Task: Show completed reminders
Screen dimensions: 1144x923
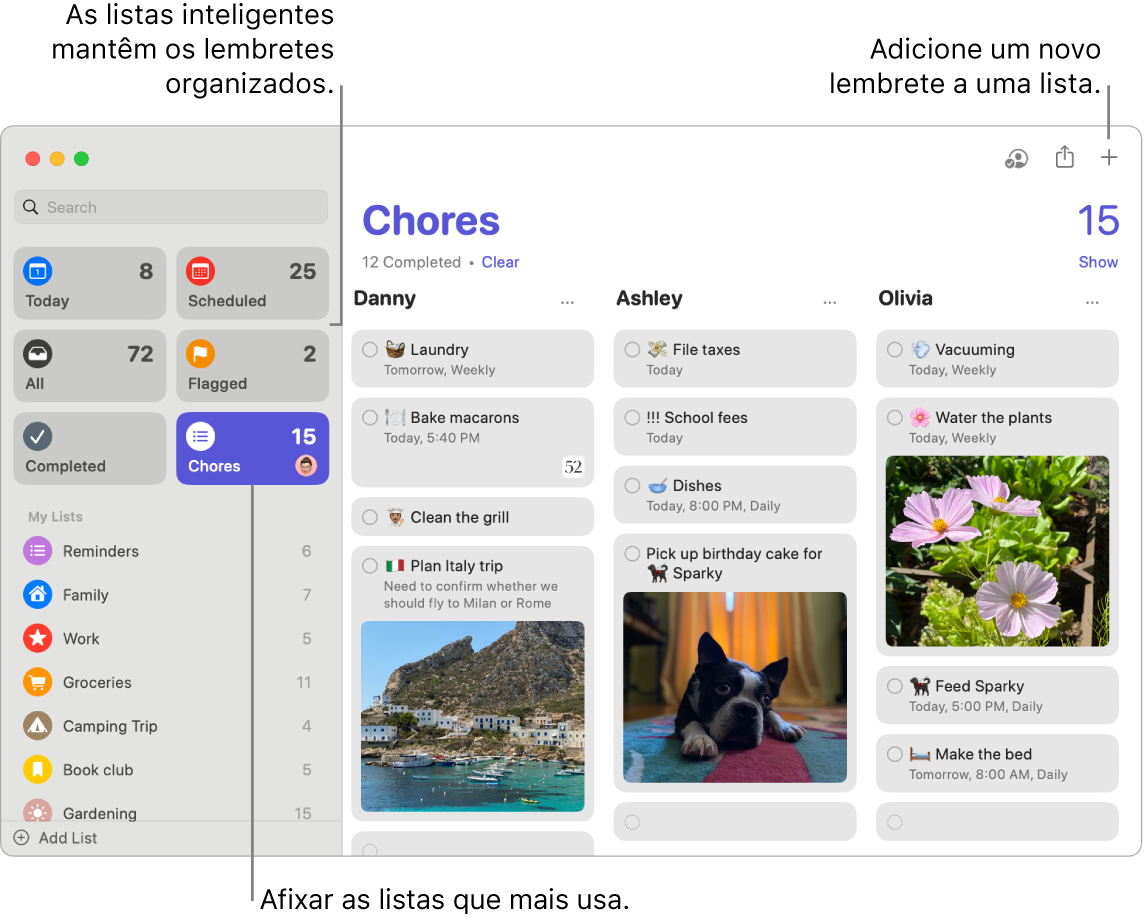Action: pos(1098,262)
